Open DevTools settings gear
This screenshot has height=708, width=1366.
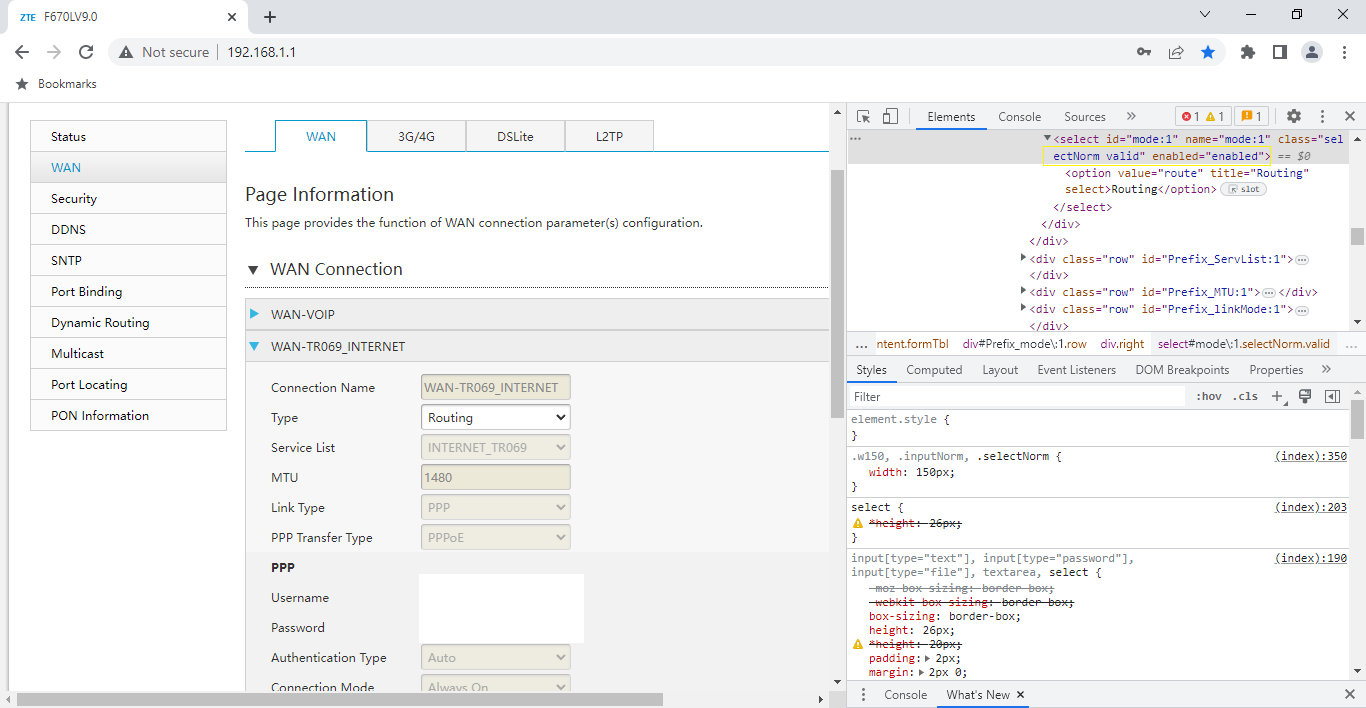1293,117
